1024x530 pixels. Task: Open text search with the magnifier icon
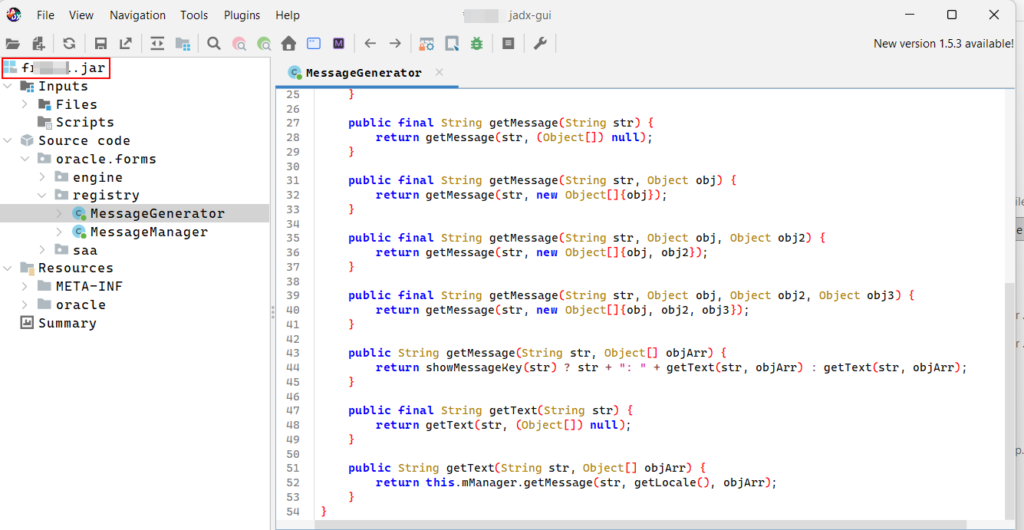[x=214, y=44]
